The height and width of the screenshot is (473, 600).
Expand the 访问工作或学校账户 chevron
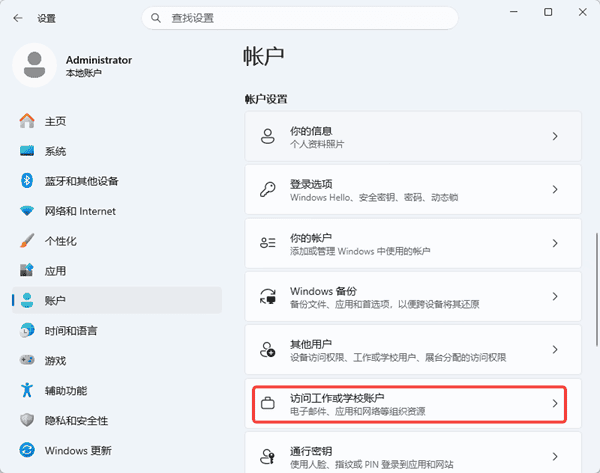pos(555,403)
